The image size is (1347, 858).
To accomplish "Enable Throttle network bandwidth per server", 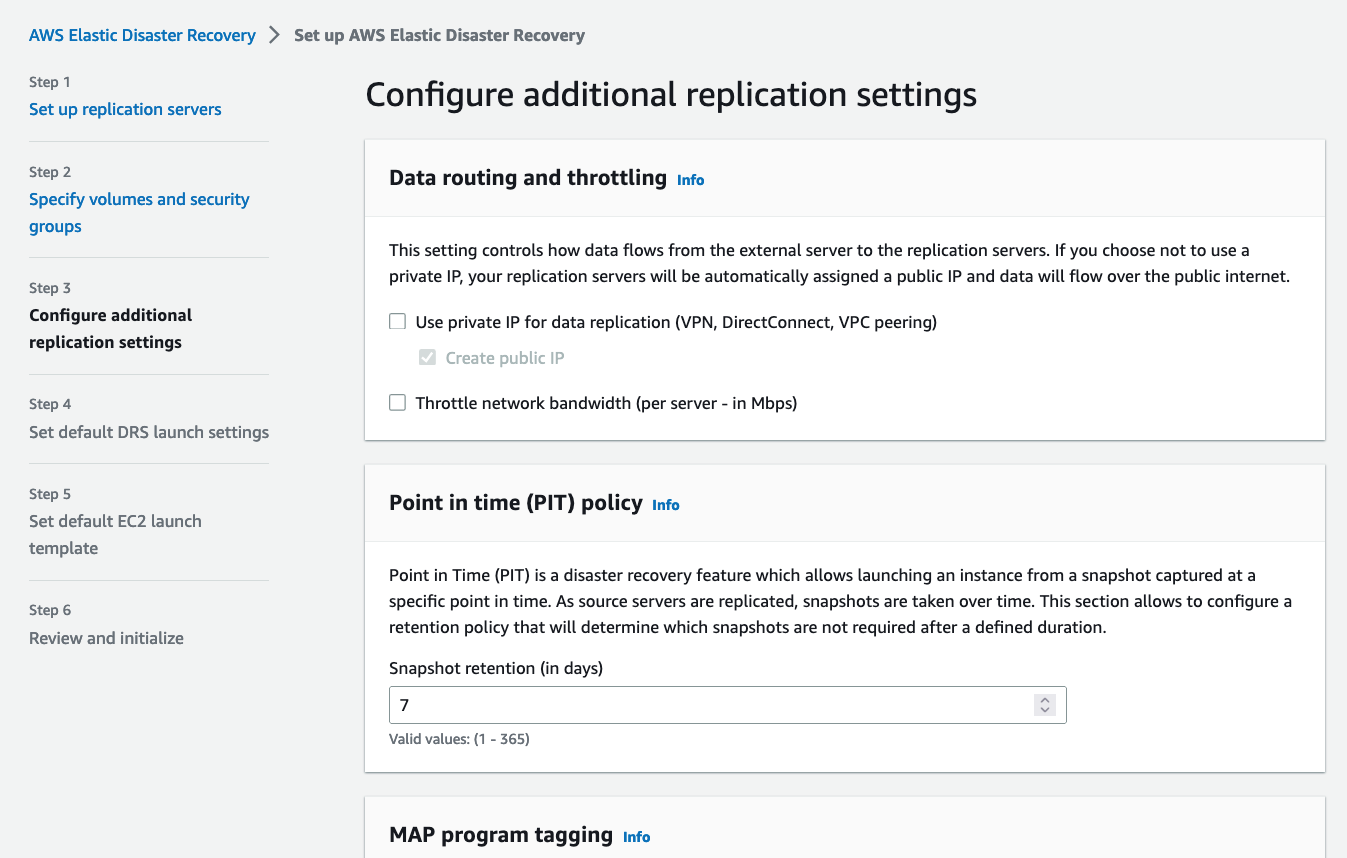I will click(x=397, y=402).
